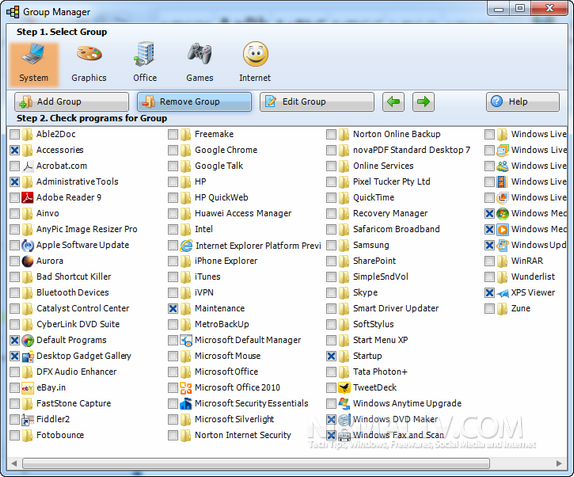Click the Aurora globe icon
Viewport: 574px width, 477px height.
[27, 261]
